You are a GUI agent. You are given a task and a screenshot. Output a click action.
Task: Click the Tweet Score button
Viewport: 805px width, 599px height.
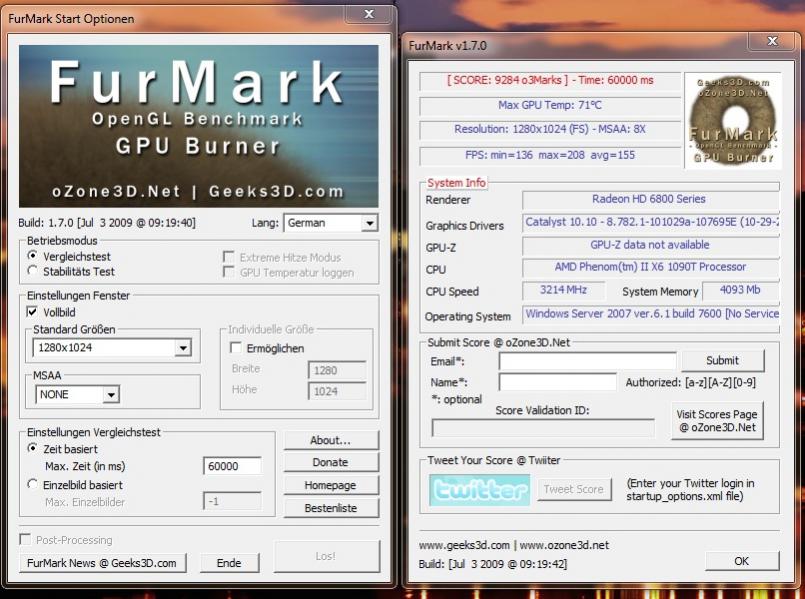click(574, 489)
